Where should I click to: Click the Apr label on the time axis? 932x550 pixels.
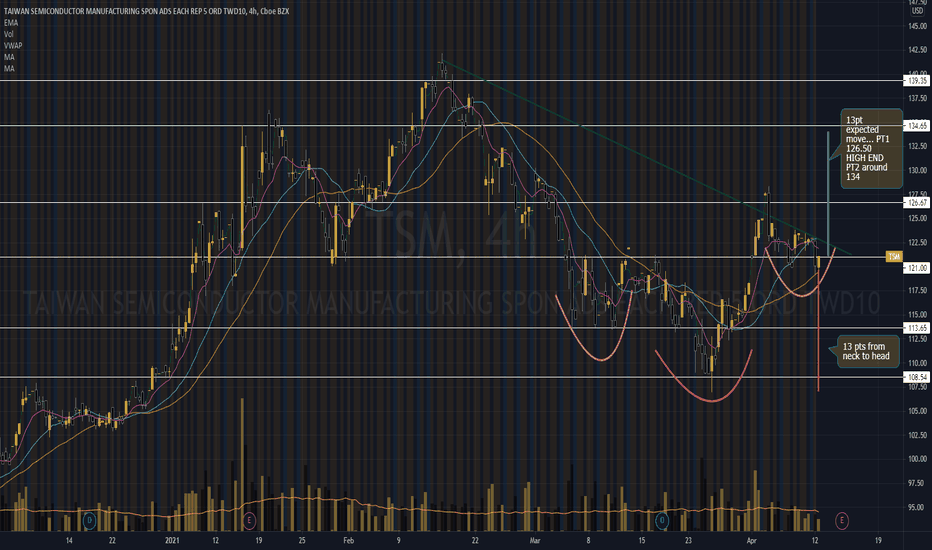pyautogui.click(x=752, y=540)
